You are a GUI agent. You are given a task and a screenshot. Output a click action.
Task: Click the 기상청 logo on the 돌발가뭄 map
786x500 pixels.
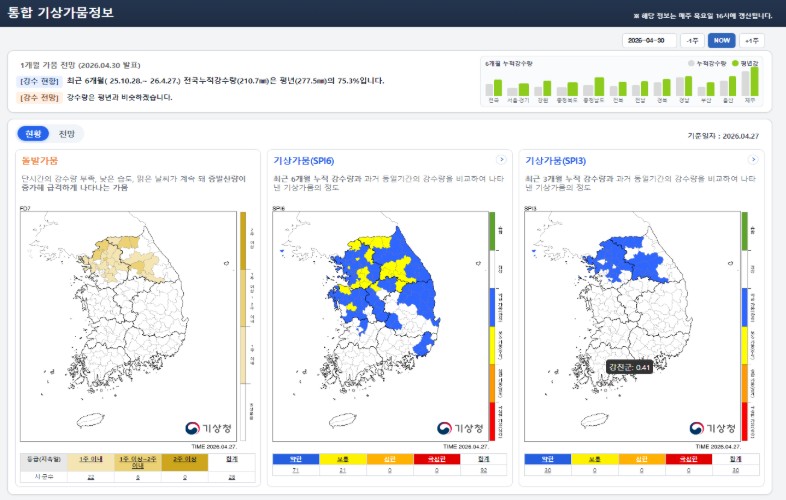[x=208, y=428]
